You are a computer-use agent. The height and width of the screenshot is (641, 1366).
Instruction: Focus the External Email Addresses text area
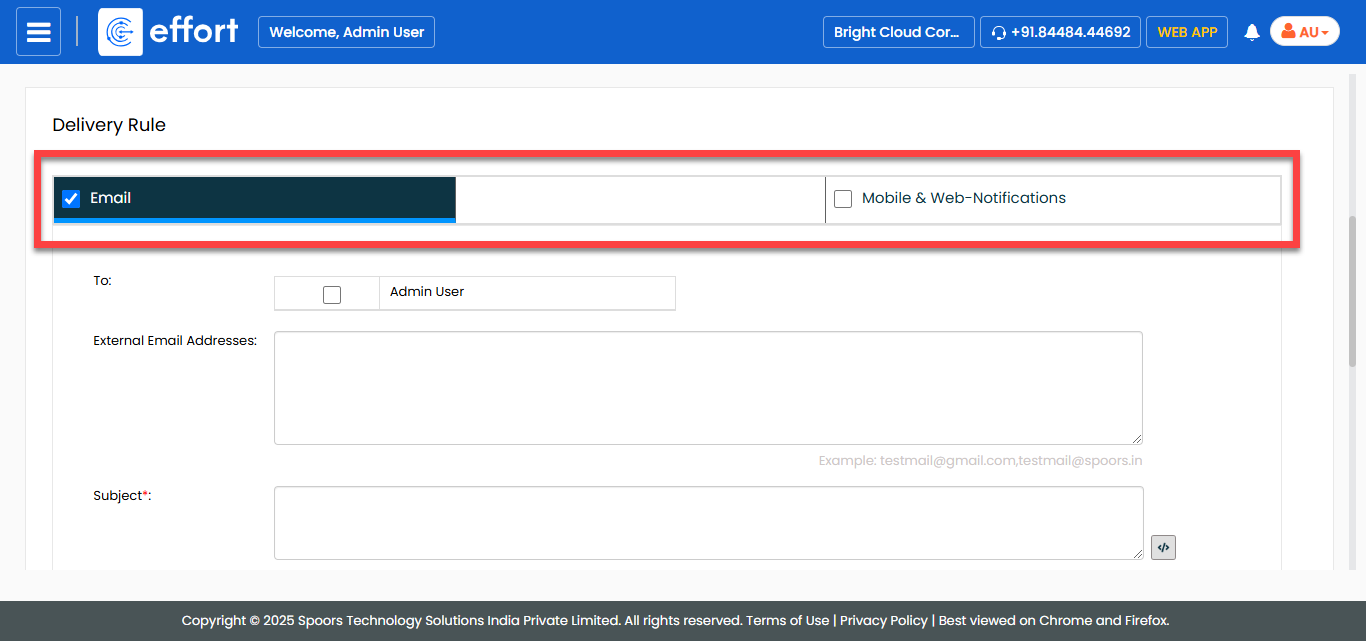707,387
